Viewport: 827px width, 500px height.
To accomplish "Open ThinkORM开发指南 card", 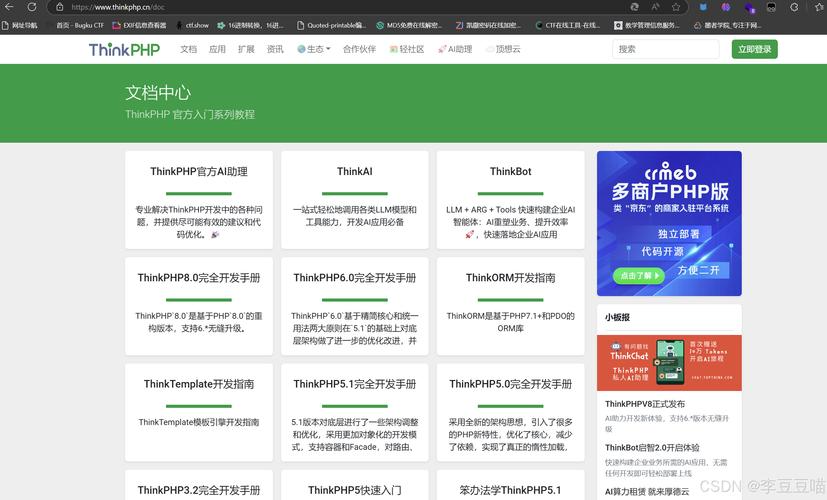I will point(511,306).
